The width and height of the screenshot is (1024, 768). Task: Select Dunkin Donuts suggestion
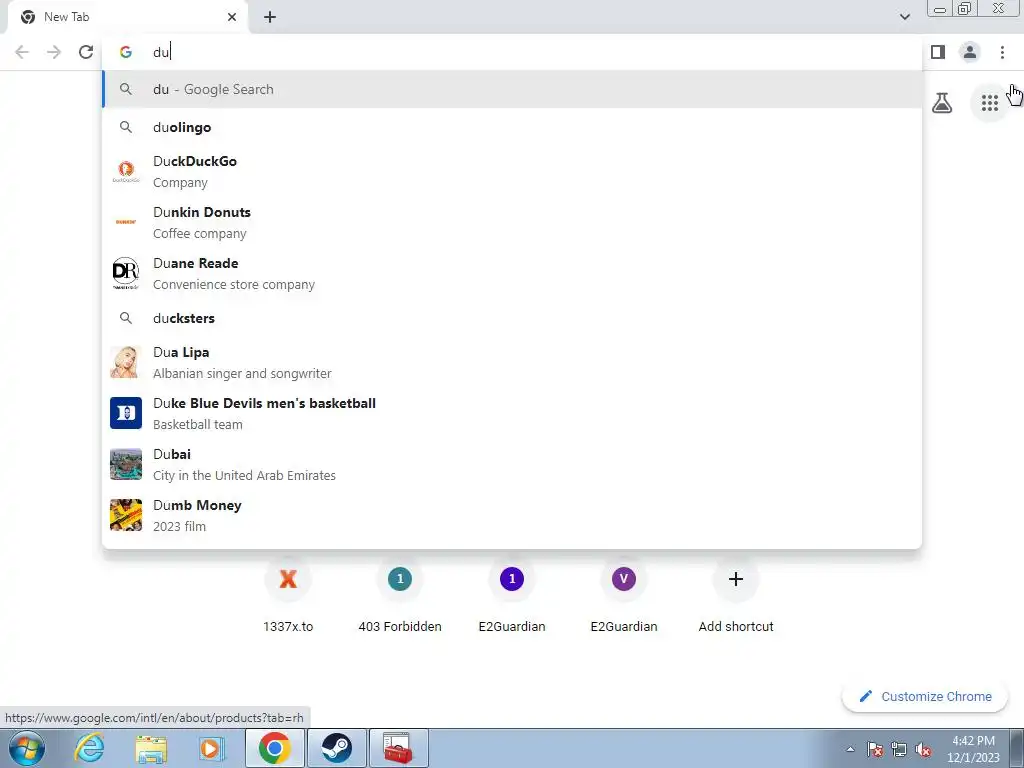pyautogui.click(x=512, y=222)
